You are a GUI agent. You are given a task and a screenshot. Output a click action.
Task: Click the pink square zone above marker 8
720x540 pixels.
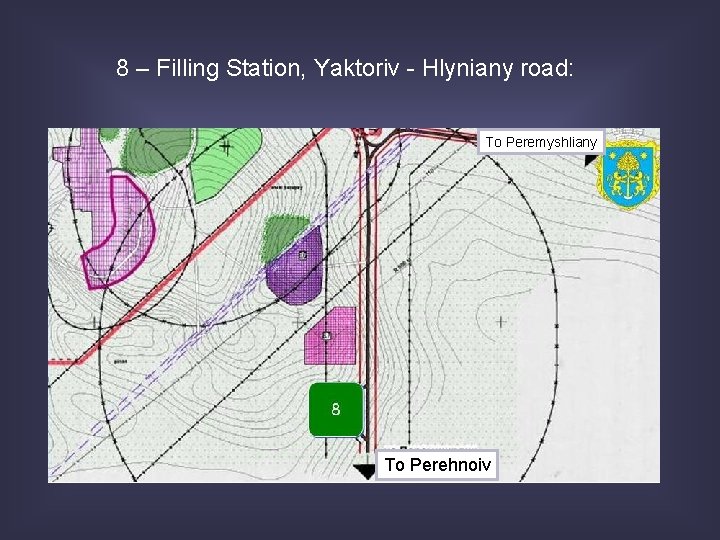331,336
